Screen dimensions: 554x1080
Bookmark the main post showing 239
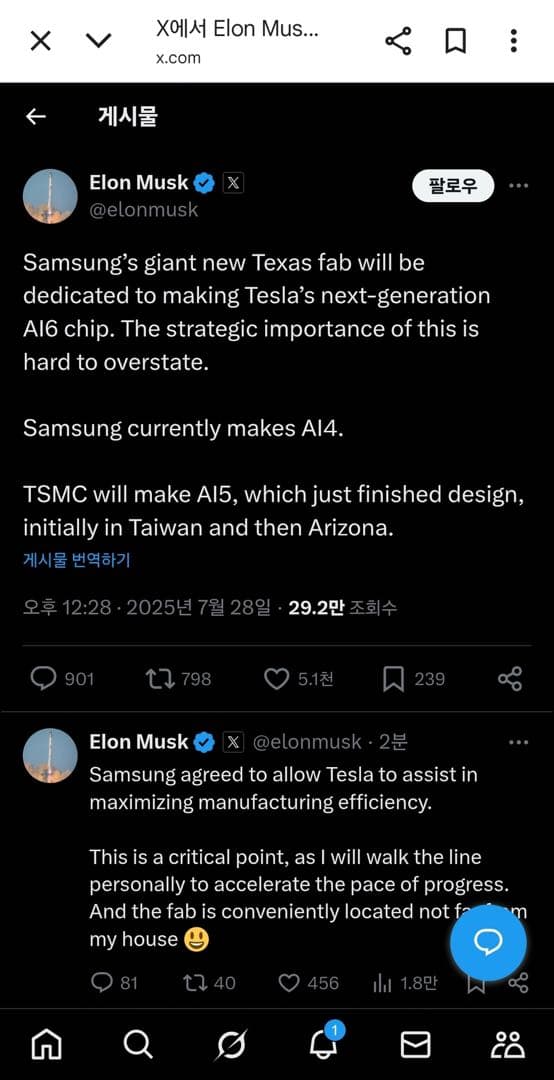pos(413,679)
